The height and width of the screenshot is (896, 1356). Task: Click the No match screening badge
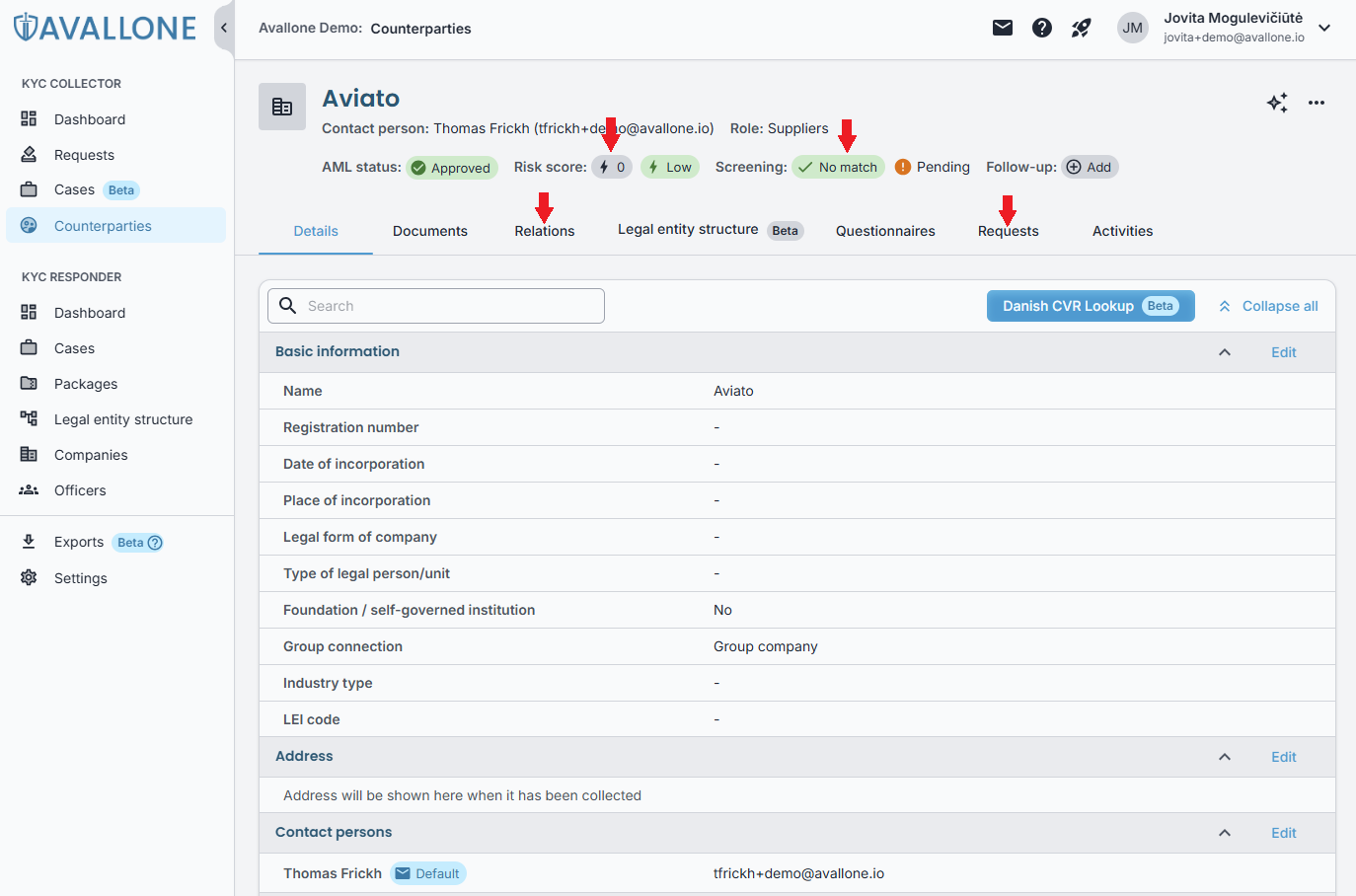click(x=838, y=167)
